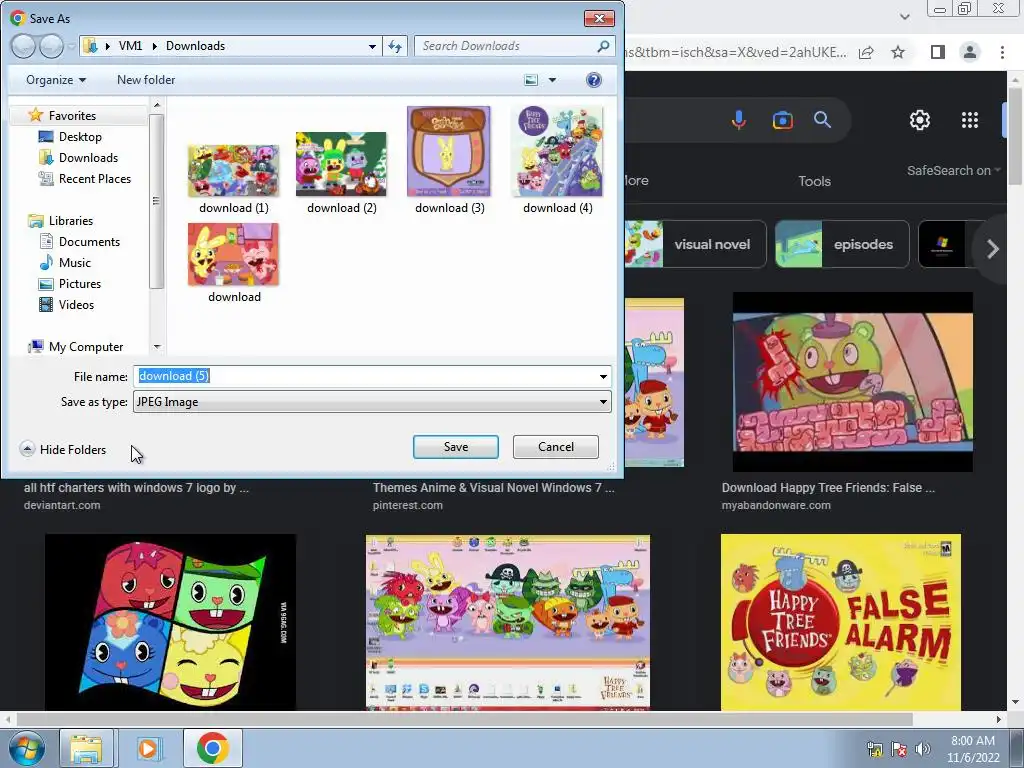Collapse the dialog with Hide Folders

click(63, 449)
